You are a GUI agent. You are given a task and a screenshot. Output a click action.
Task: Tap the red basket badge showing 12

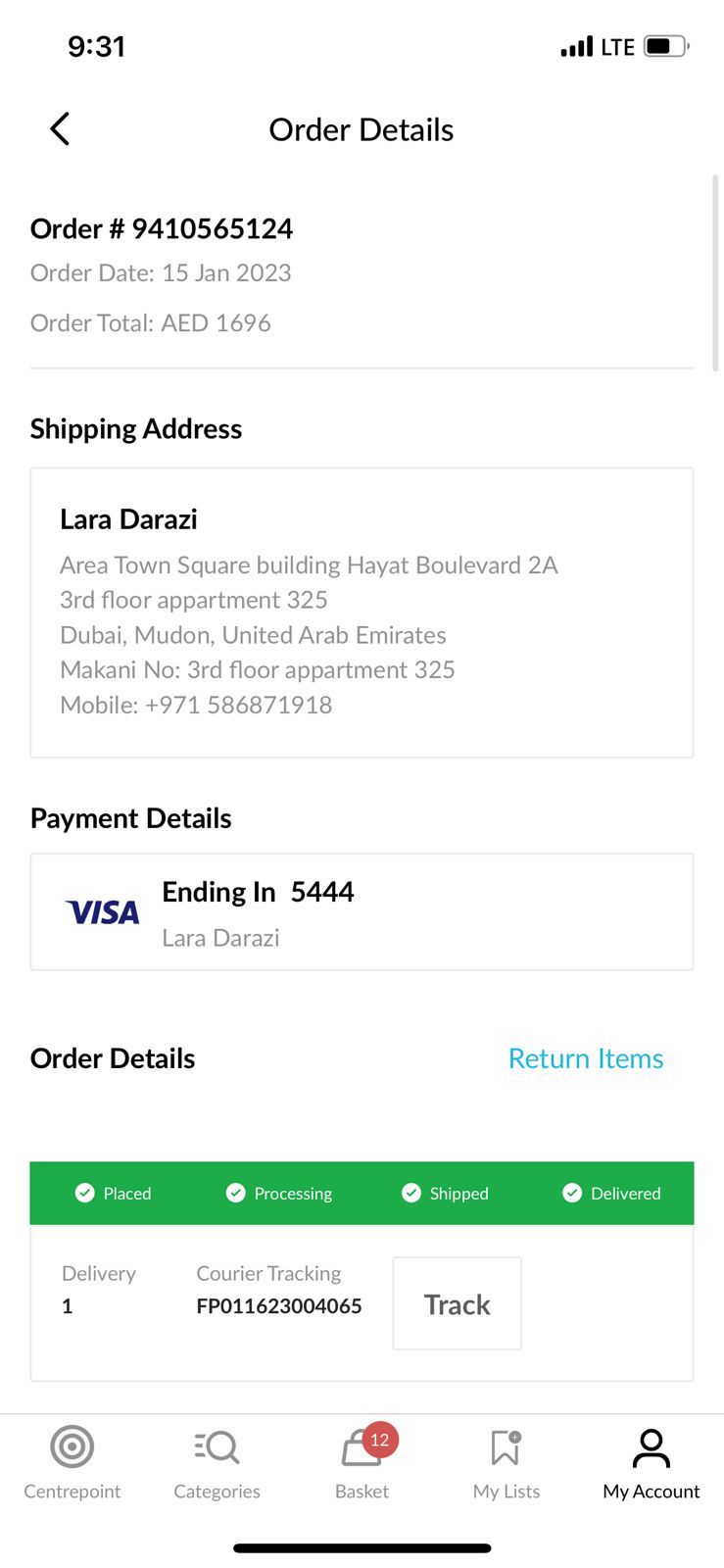380,1440
